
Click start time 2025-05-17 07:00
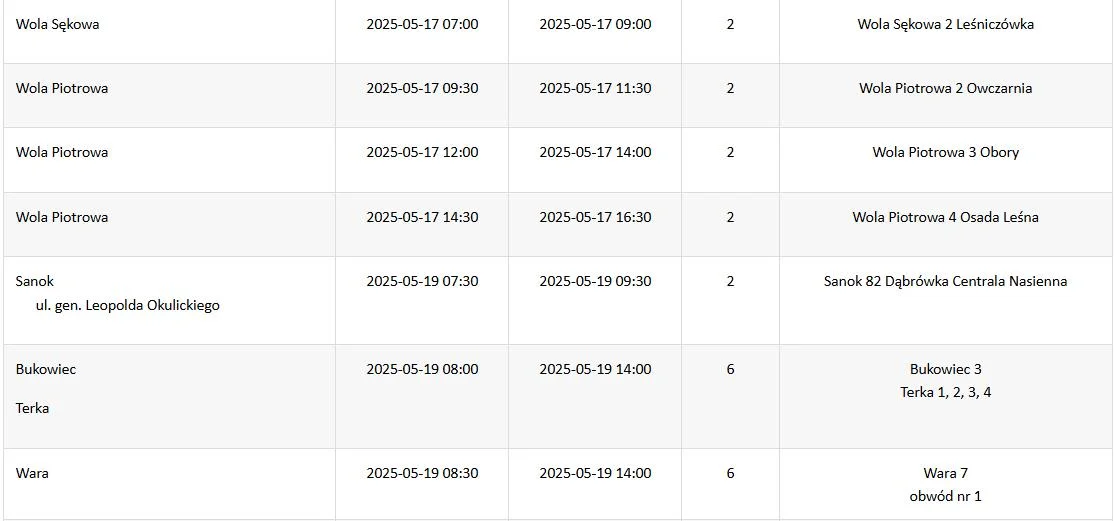(x=422, y=24)
